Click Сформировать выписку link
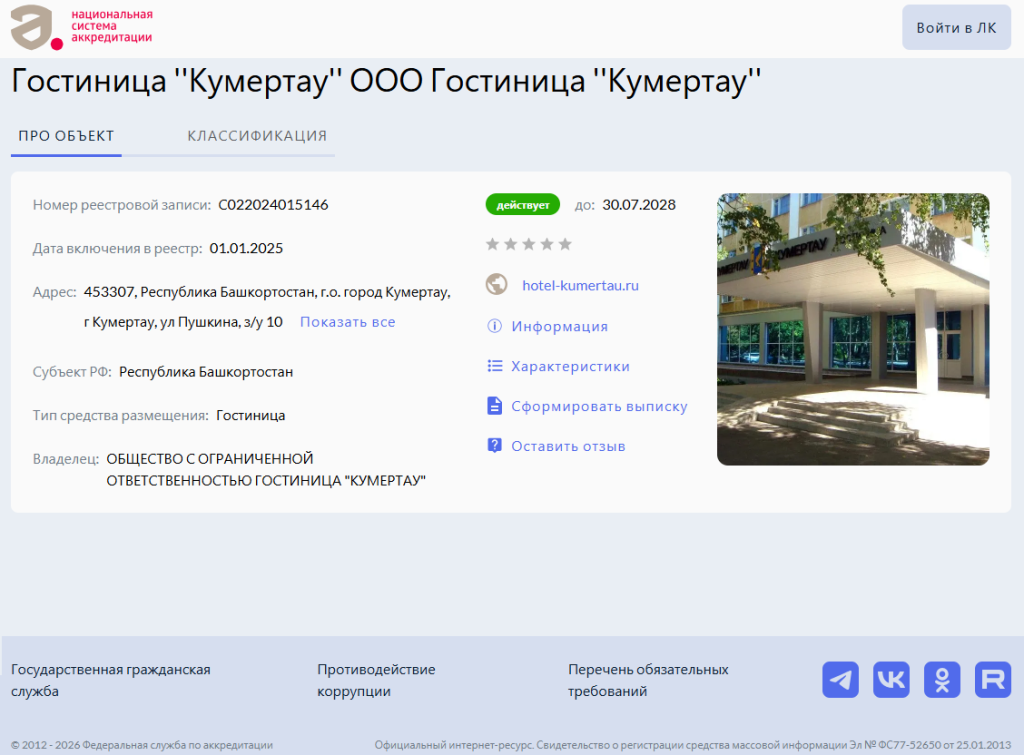This screenshot has width=1024, height=755. pyautogui.click(x=599, y=406)
